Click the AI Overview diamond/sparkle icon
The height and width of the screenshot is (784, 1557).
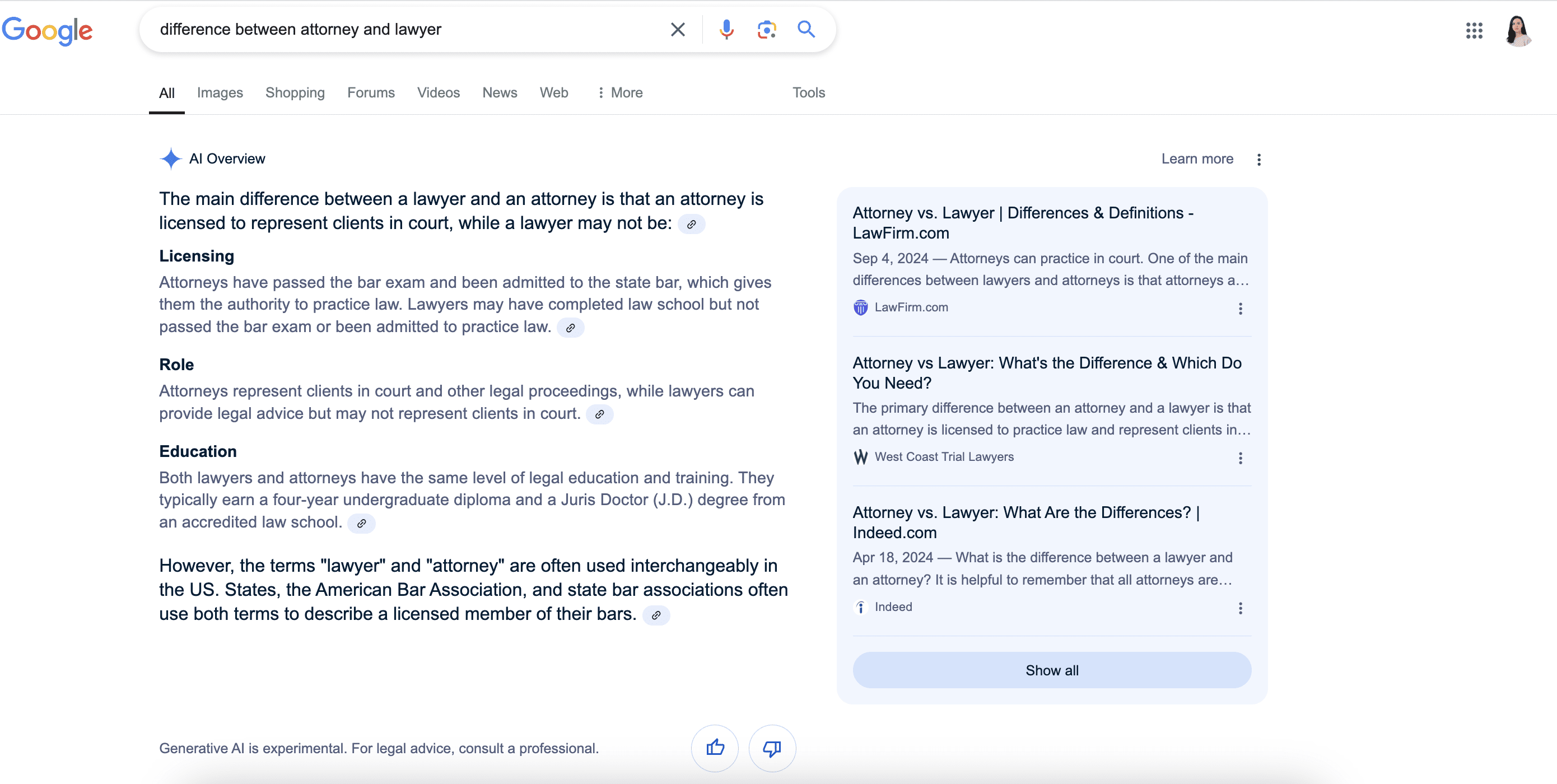pos(170,158)
